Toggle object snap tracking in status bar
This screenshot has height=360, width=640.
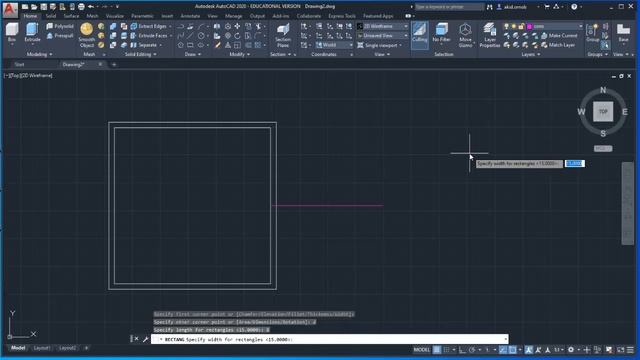point(503,350)
